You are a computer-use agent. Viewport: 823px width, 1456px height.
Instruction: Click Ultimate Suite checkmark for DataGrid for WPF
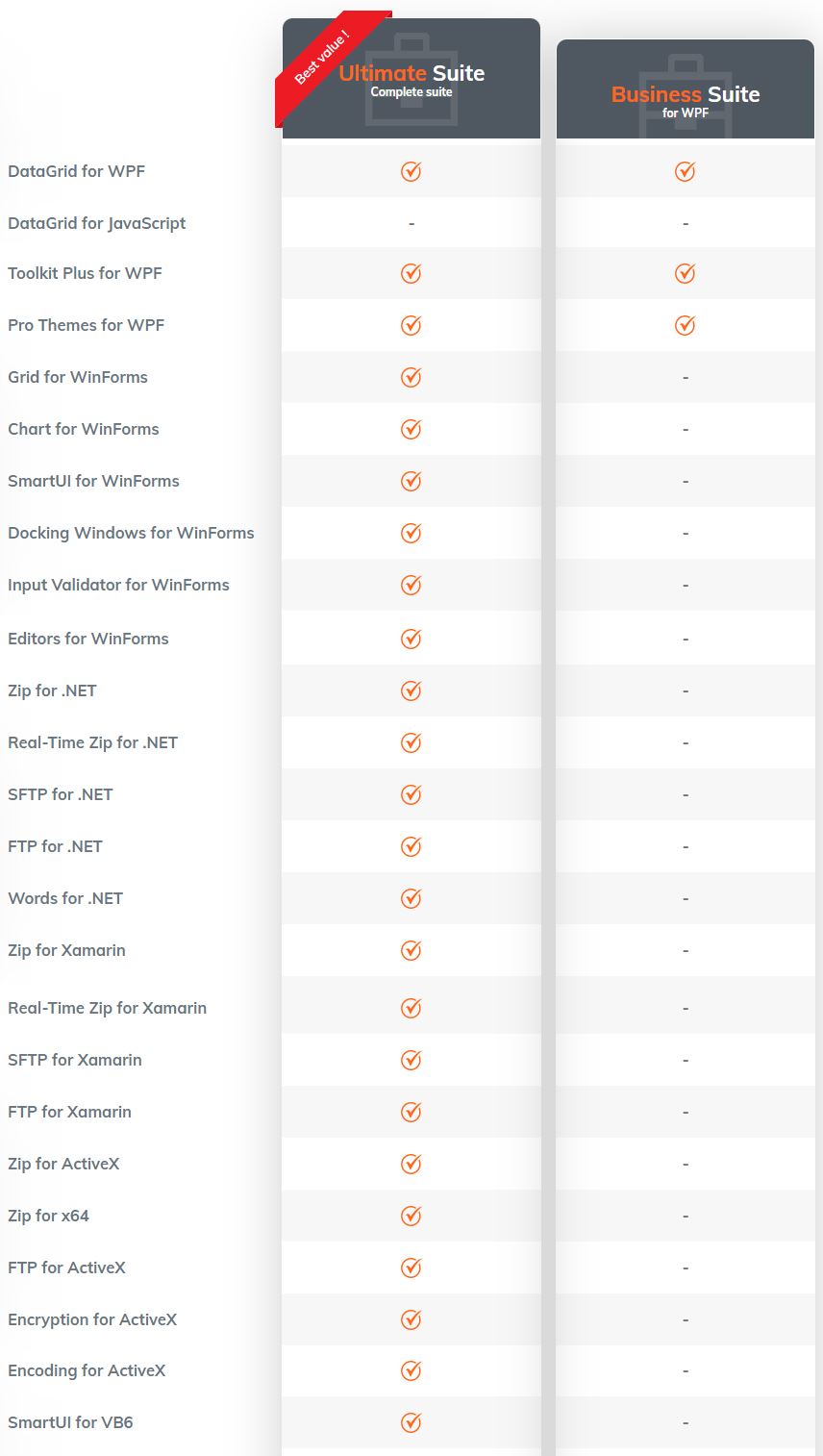pyautogui.click(x=411, y=171)
